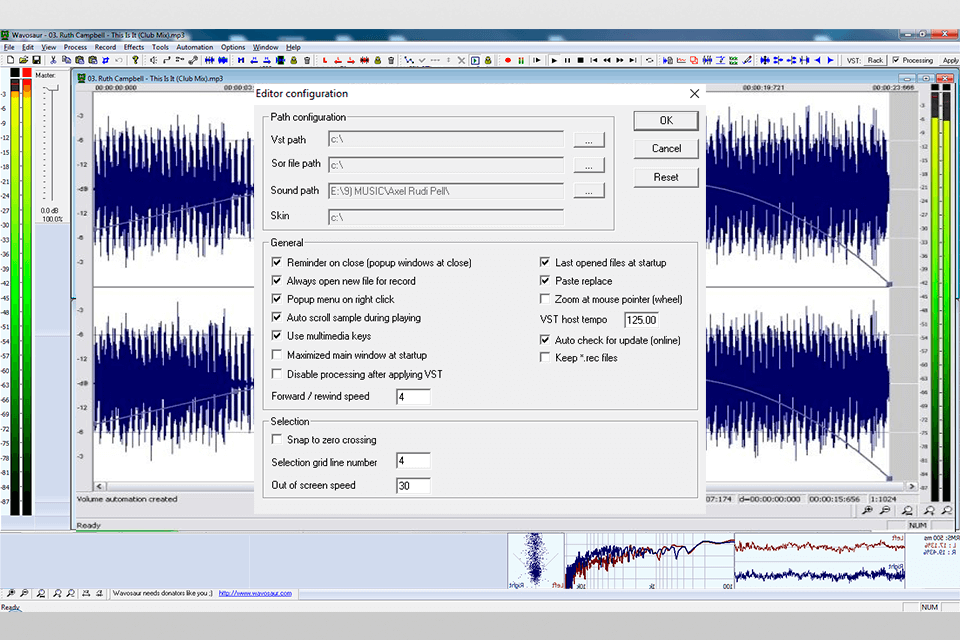Click the yellow Help question mark icon
This screenshot has width=960, height=640.
(x=135, y=60)
